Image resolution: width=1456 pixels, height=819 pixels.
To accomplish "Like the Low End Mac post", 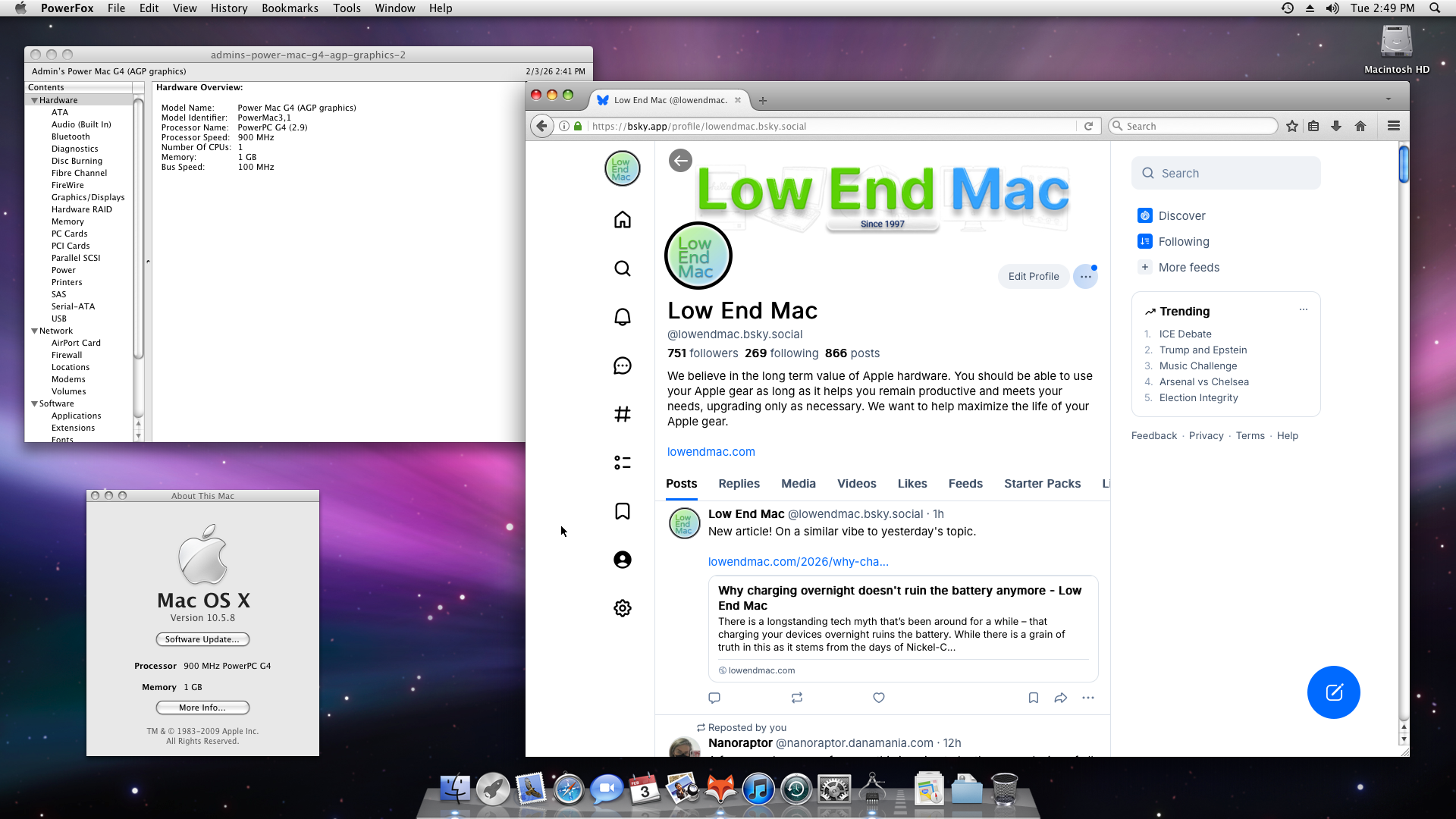I will point(878,698).
